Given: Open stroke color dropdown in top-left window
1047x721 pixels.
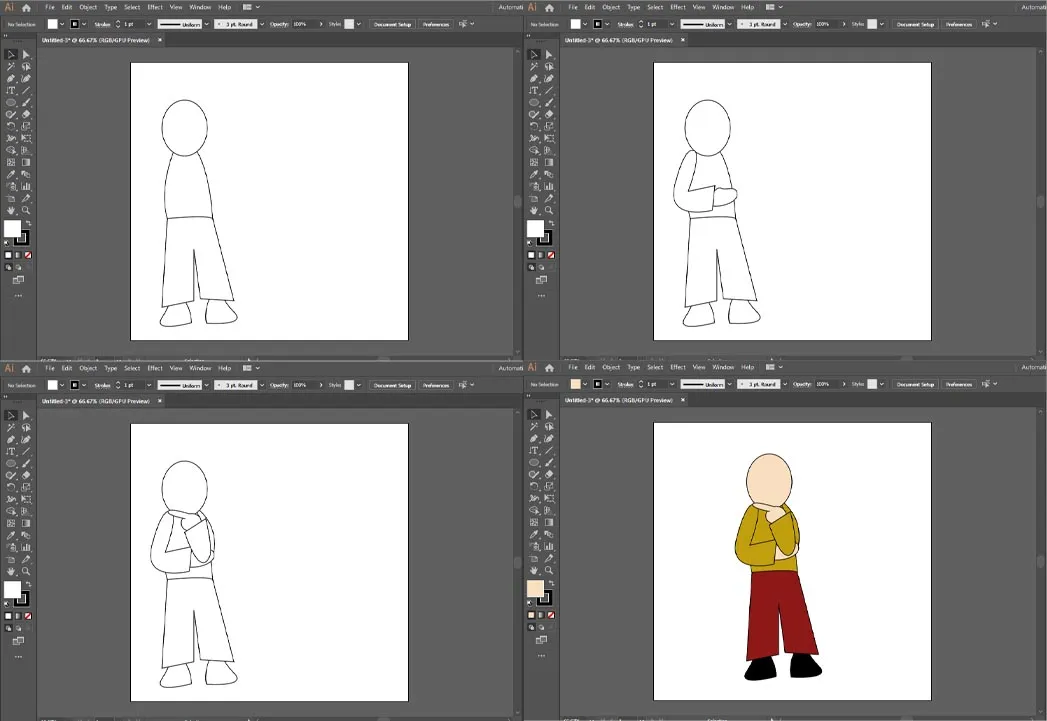Looking at the screenshot, I should click(x=84, y=24).
